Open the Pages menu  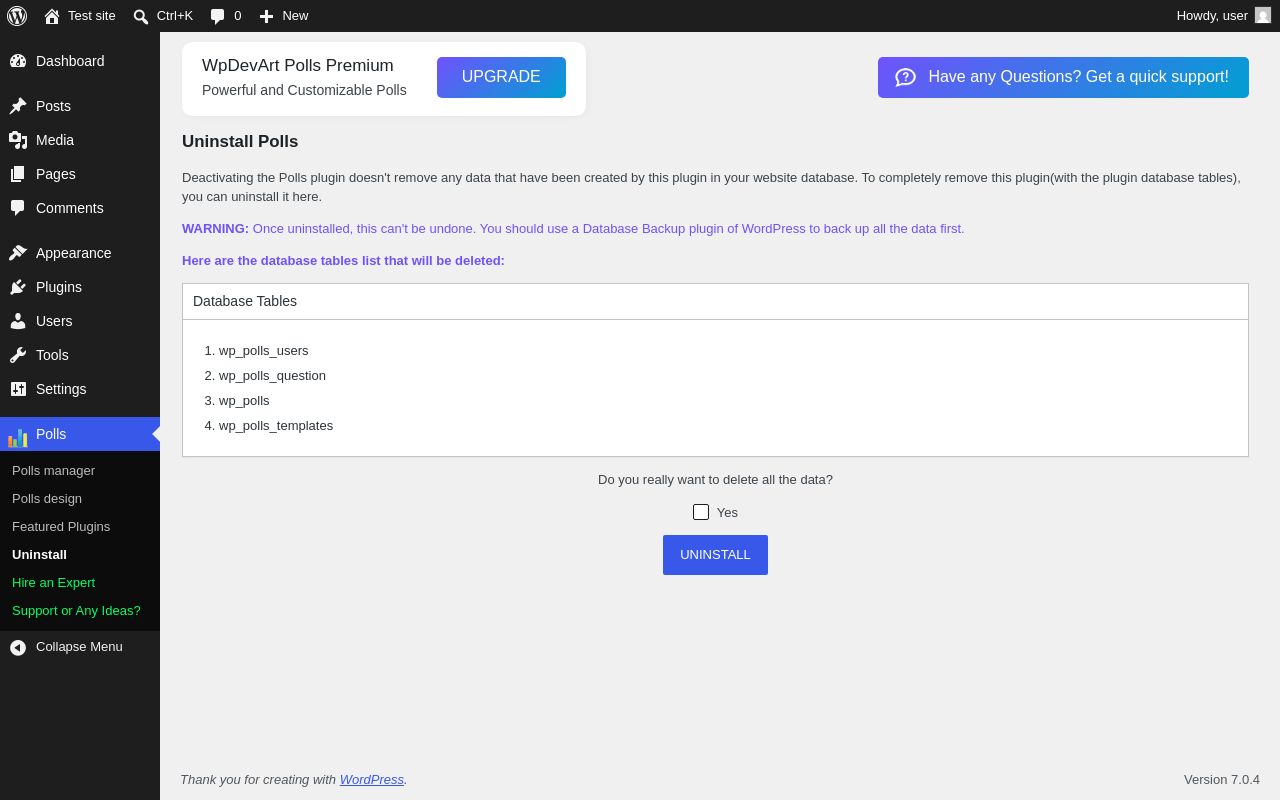(x=80, y=174)
